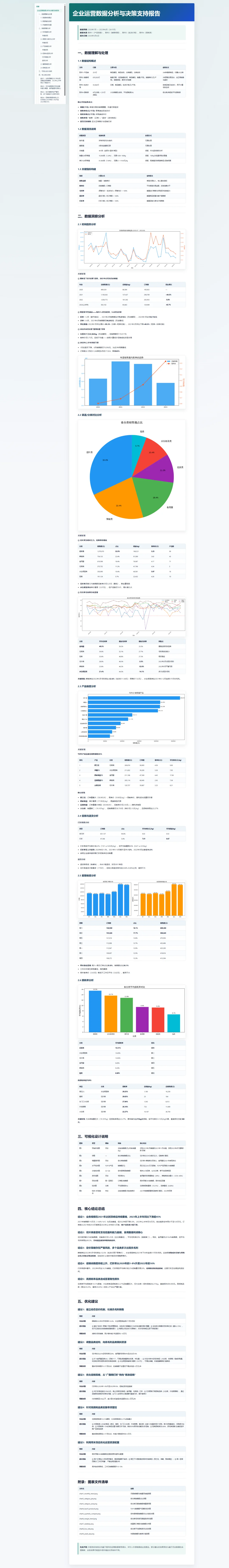Click main section heading 1.2 数据清洗说明

pyautogui.click(x=87, y=129)
